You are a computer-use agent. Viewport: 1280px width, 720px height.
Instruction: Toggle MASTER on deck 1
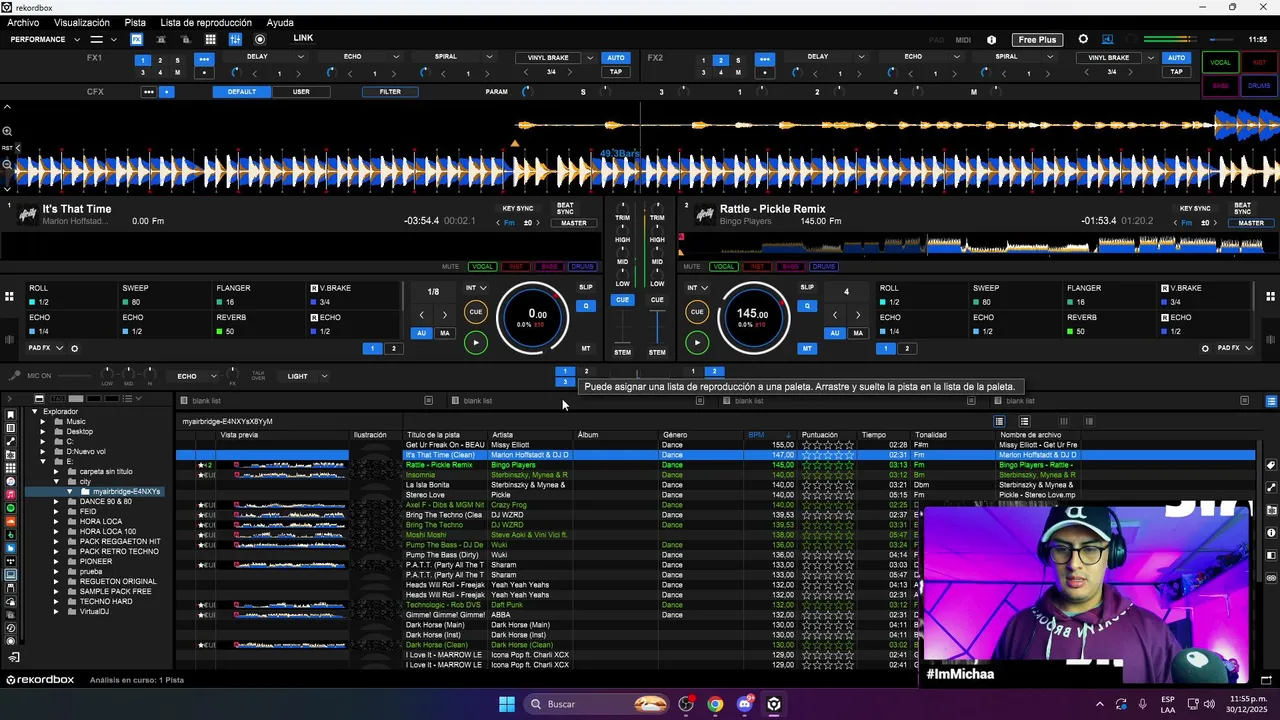pos(574,223)
